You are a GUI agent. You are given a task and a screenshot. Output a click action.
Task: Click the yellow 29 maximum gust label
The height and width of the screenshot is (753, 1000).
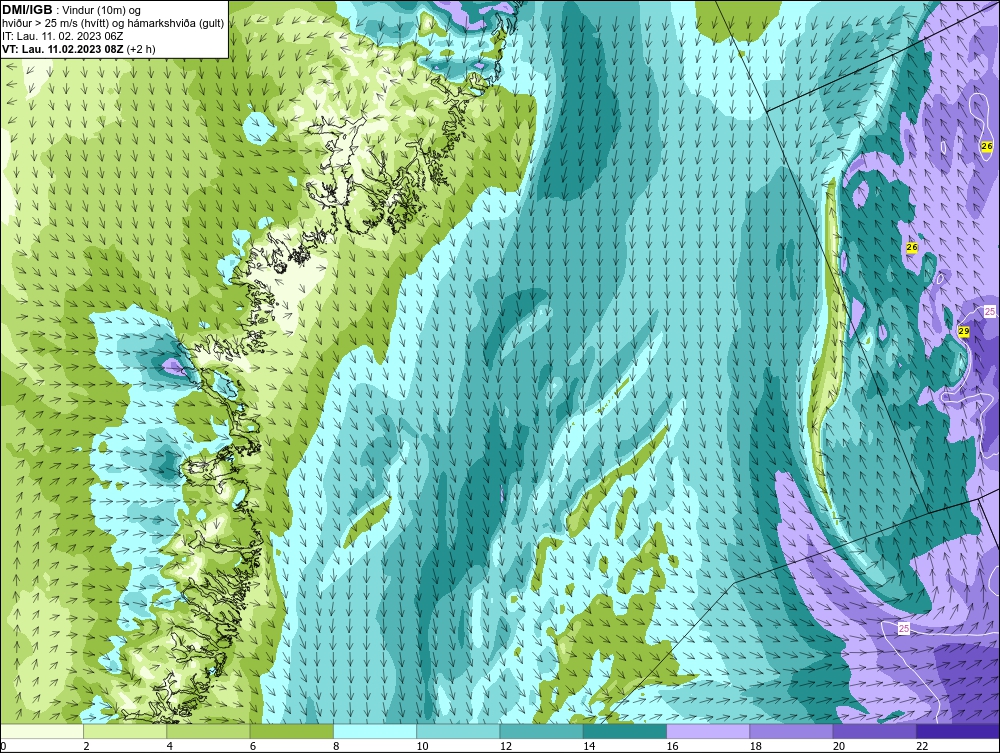pyautogui.click(x=964, y=332)
